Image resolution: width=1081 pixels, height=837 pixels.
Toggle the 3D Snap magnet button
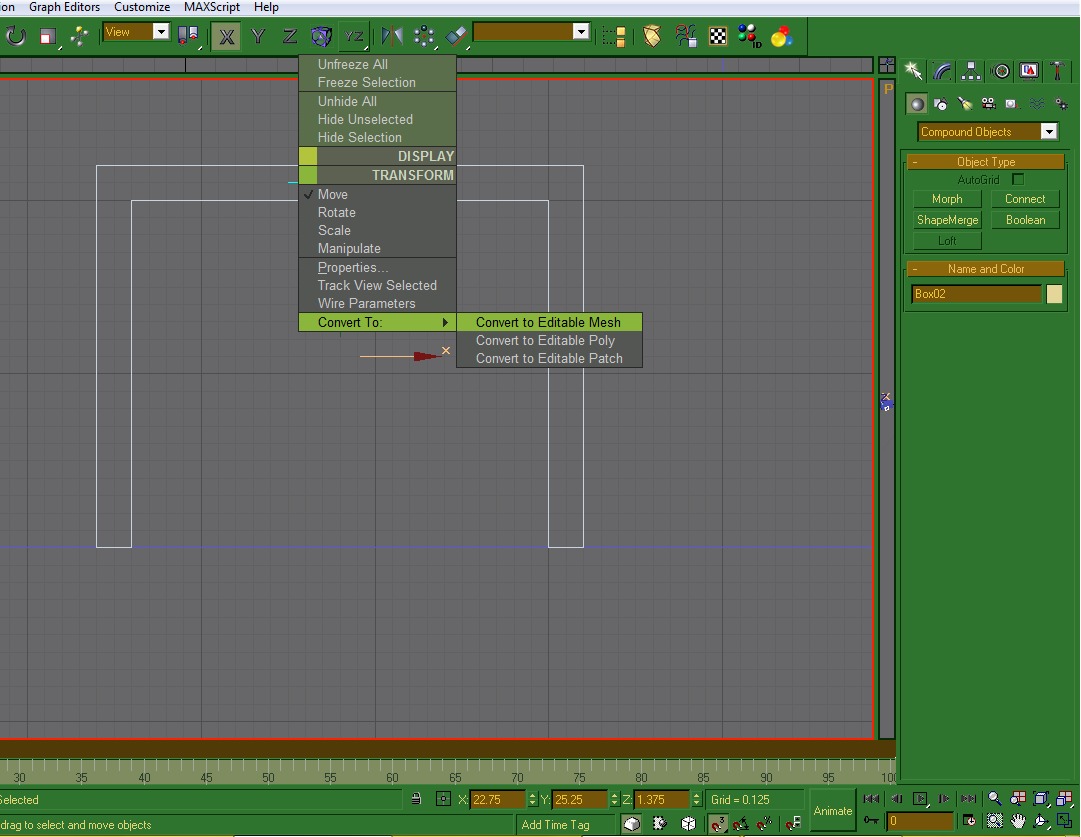tap(718, 823)
